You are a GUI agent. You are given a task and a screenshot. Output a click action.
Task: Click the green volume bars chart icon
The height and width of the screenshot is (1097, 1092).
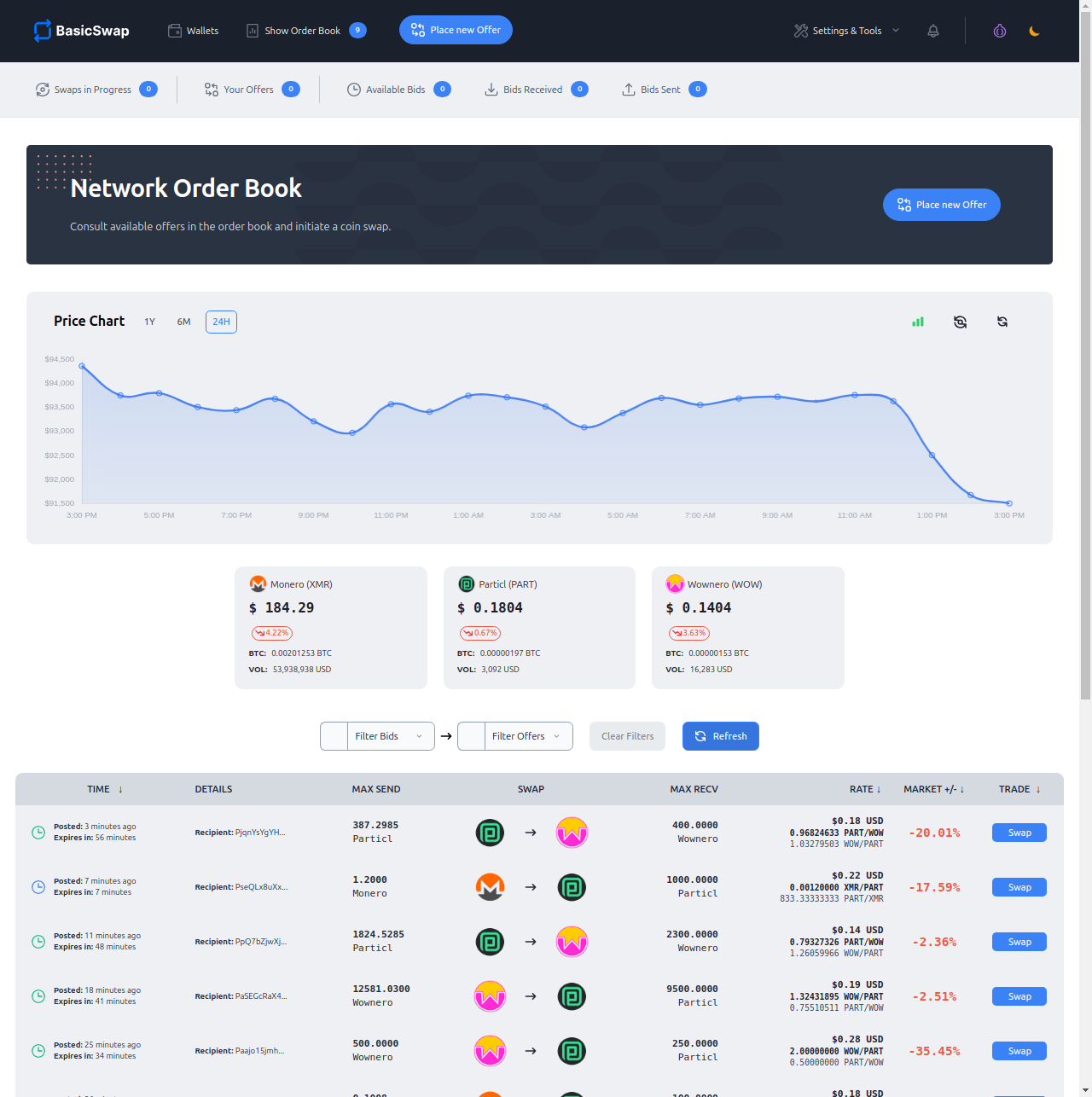tap(918, 322)
